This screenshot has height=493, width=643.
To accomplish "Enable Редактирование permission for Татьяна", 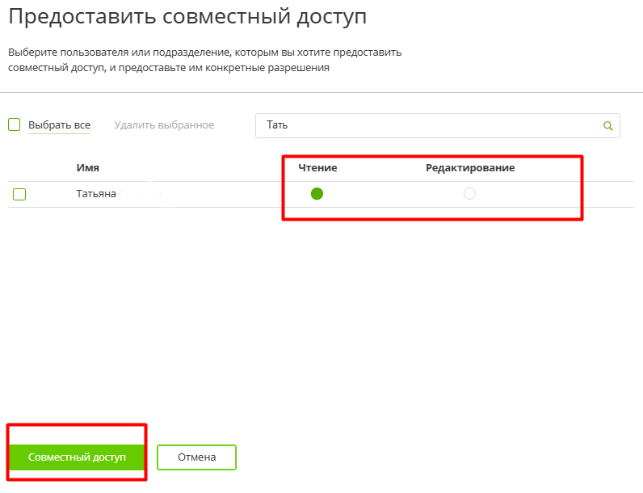I will (470, 194).
